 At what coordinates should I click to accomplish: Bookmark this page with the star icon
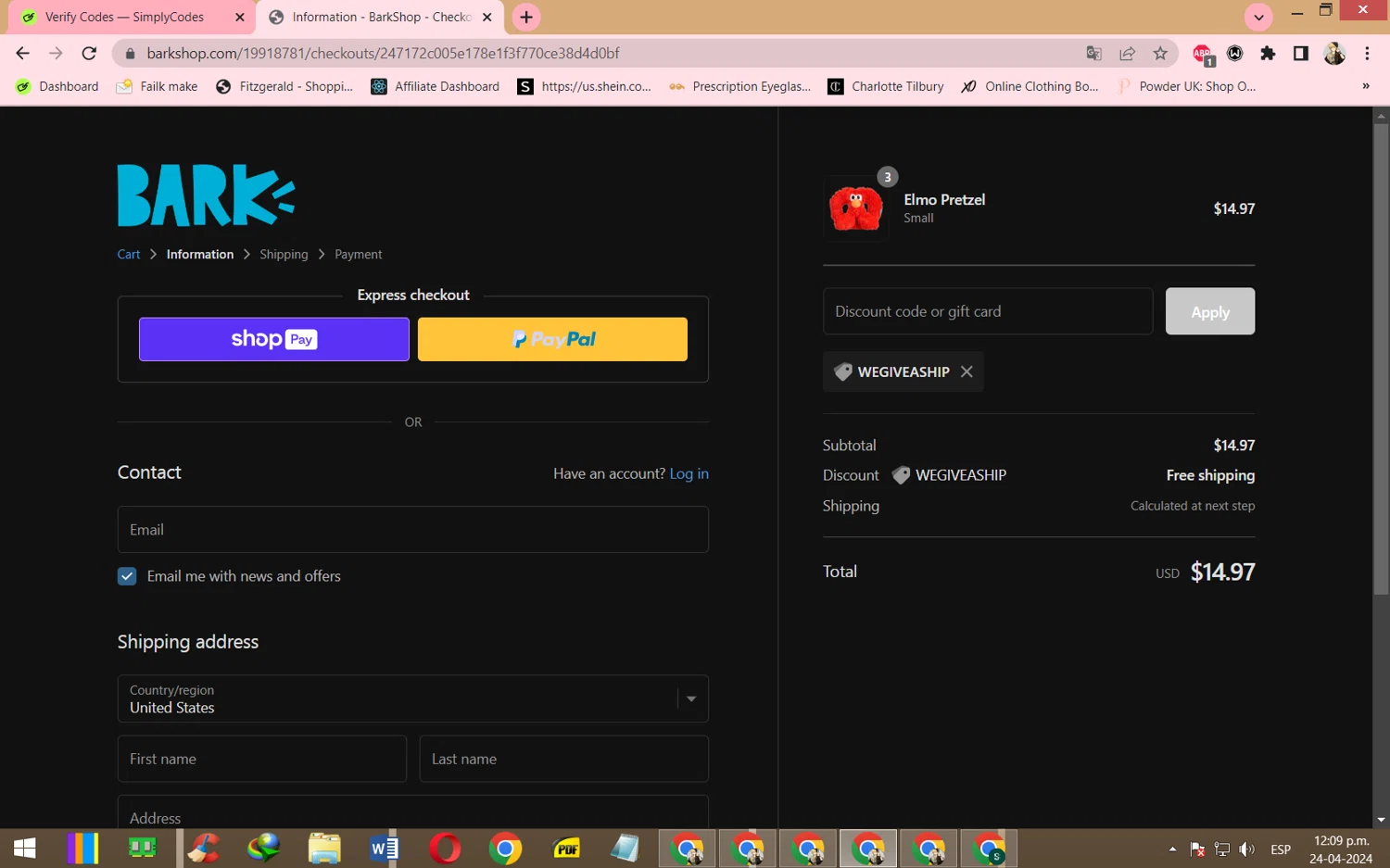pos(1160,54)
